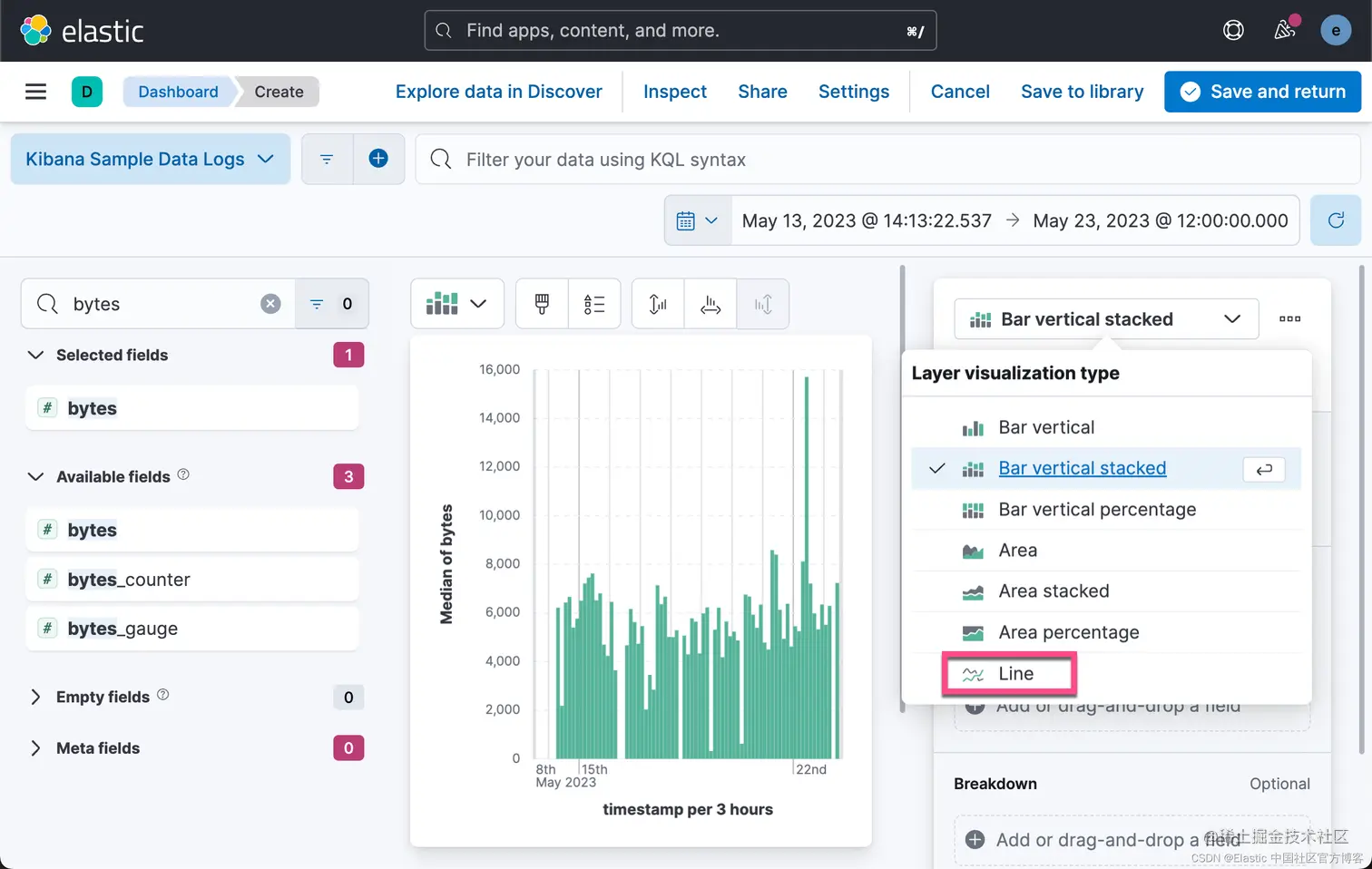Click the 'Median of bytes' axis title
1372x869 pixels.
[446, 564]
